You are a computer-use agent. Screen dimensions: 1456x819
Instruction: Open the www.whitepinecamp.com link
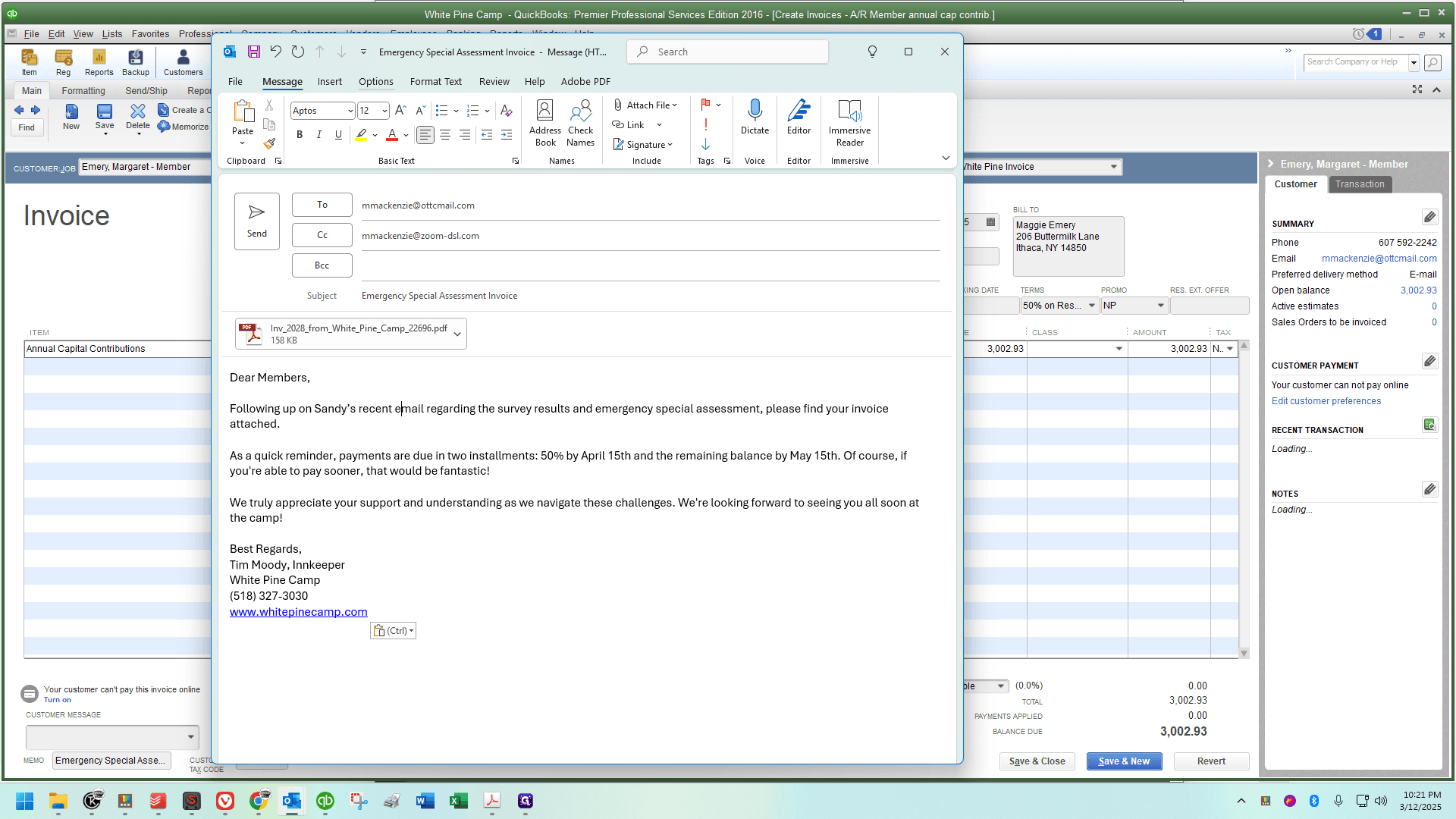298,612
